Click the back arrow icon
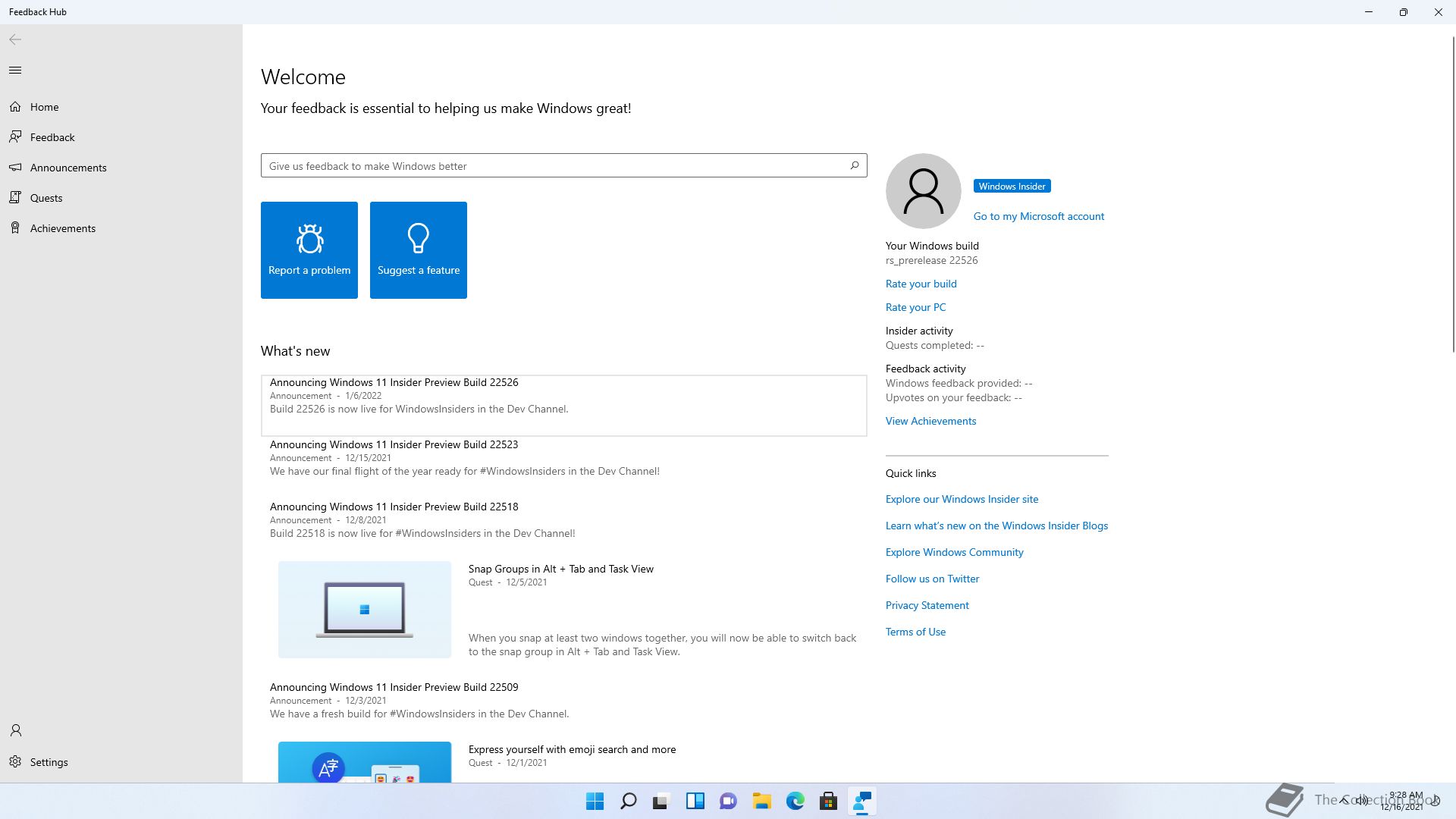Screen dimensions: 1456x819 [x=15, y=39]
